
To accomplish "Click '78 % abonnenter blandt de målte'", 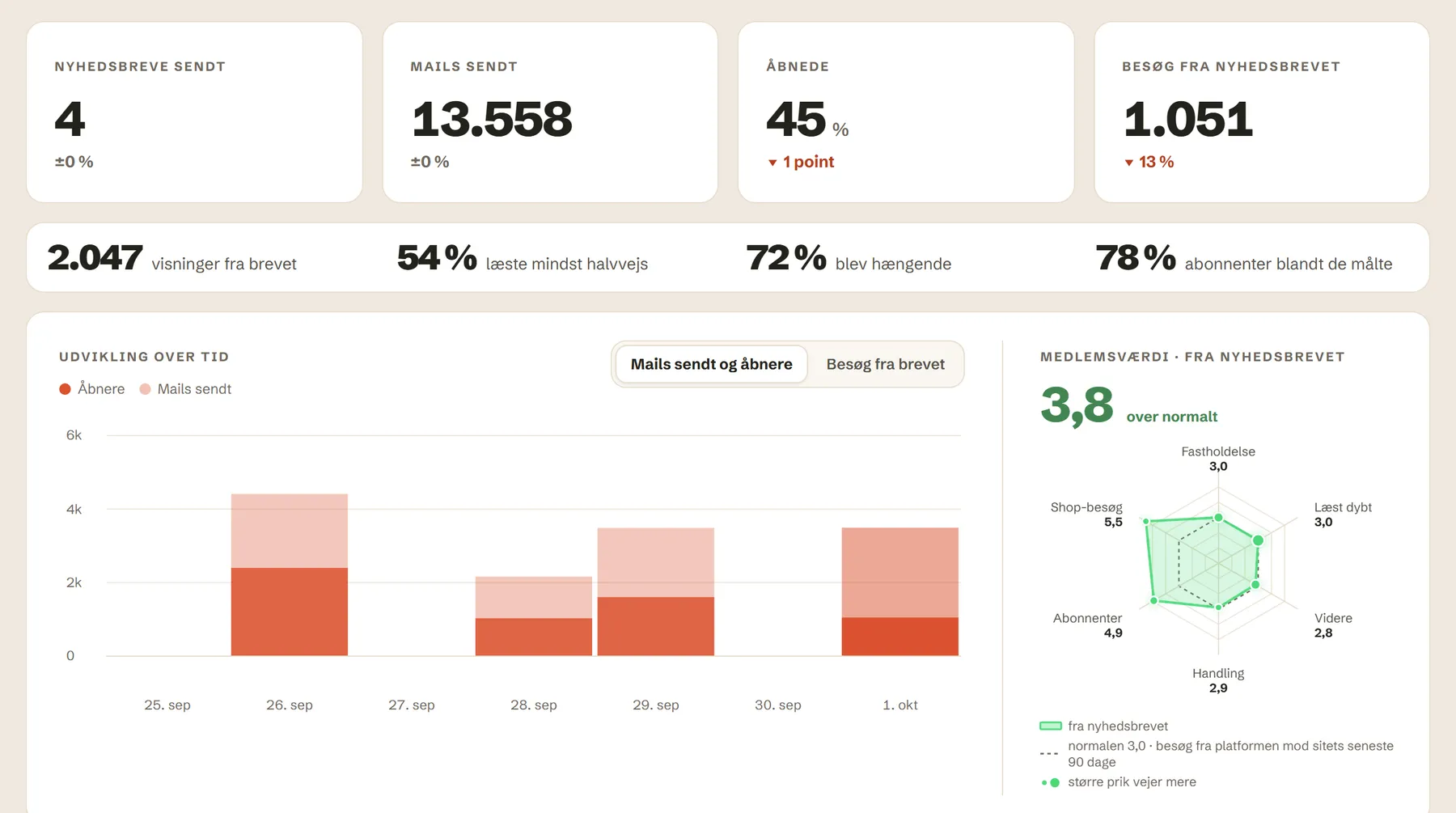I will pyautogui.click(x=1244, y=258).
